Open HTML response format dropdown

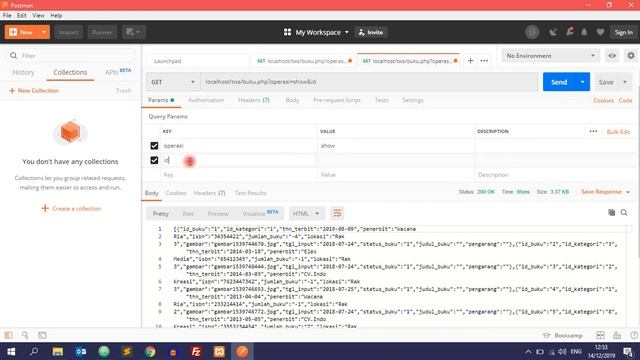(306, 213)
